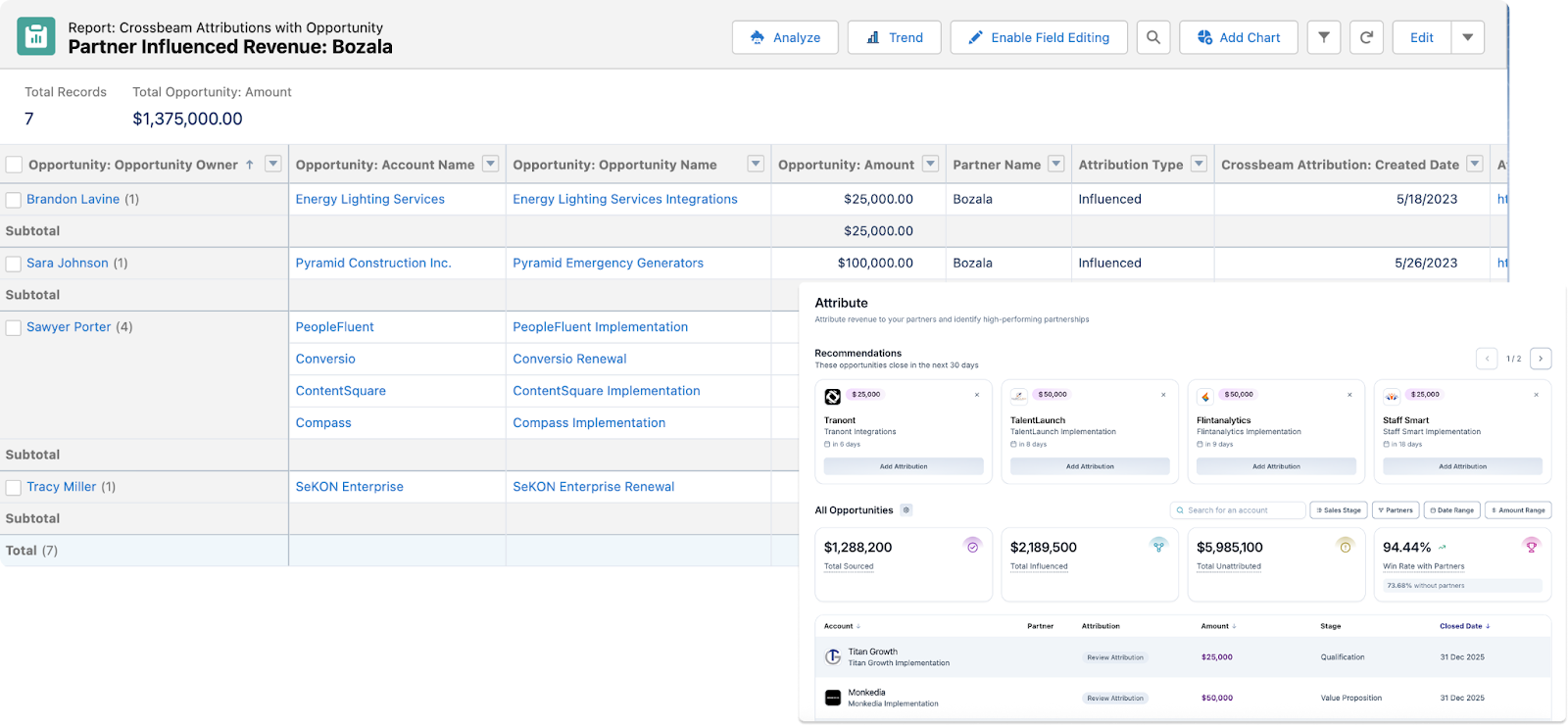Add Attribution on the Flintanalytics card
The width and height of the screenshot is (1568, 725).
[1276, 466]
